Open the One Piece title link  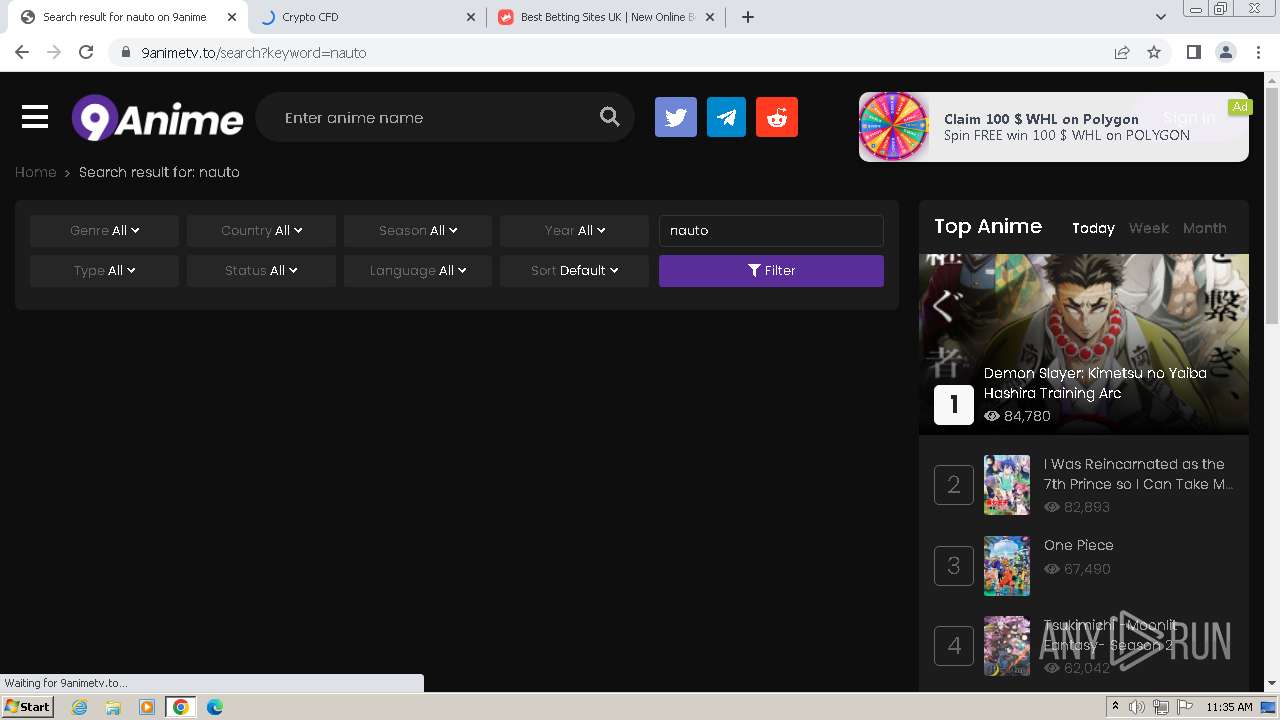tap(1078, 545)
